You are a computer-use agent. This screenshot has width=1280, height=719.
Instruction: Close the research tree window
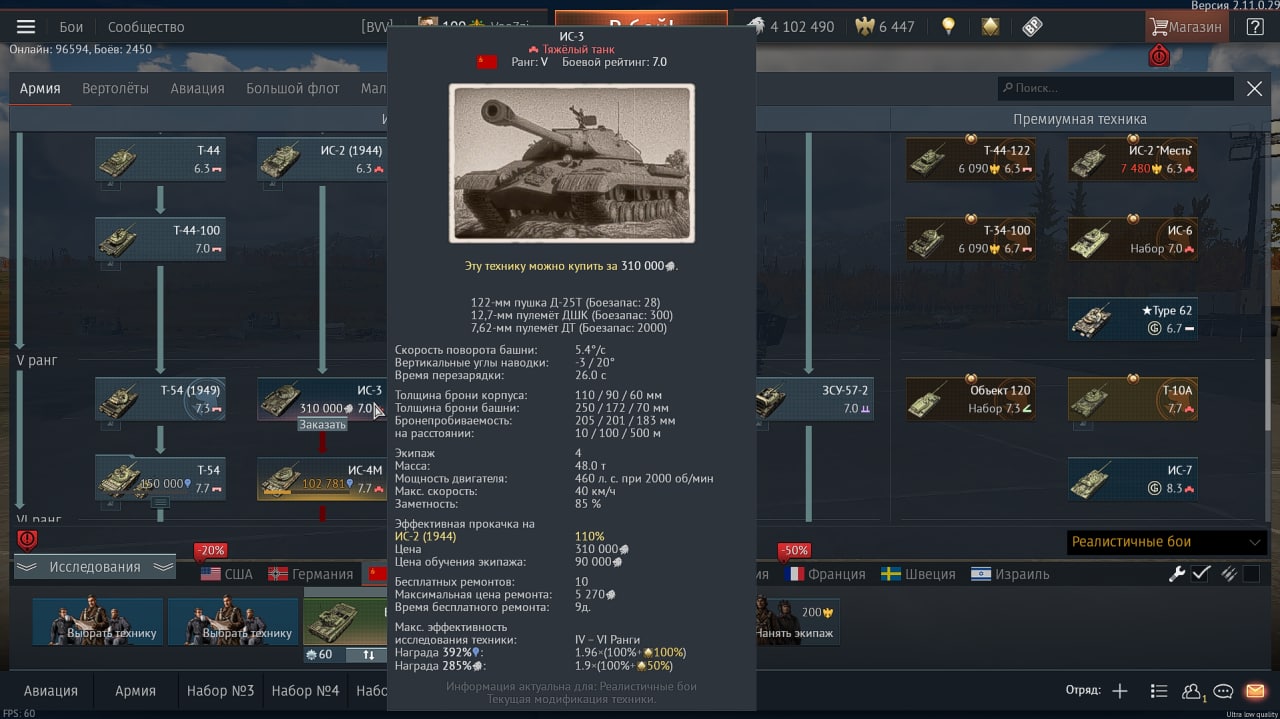1254,89
